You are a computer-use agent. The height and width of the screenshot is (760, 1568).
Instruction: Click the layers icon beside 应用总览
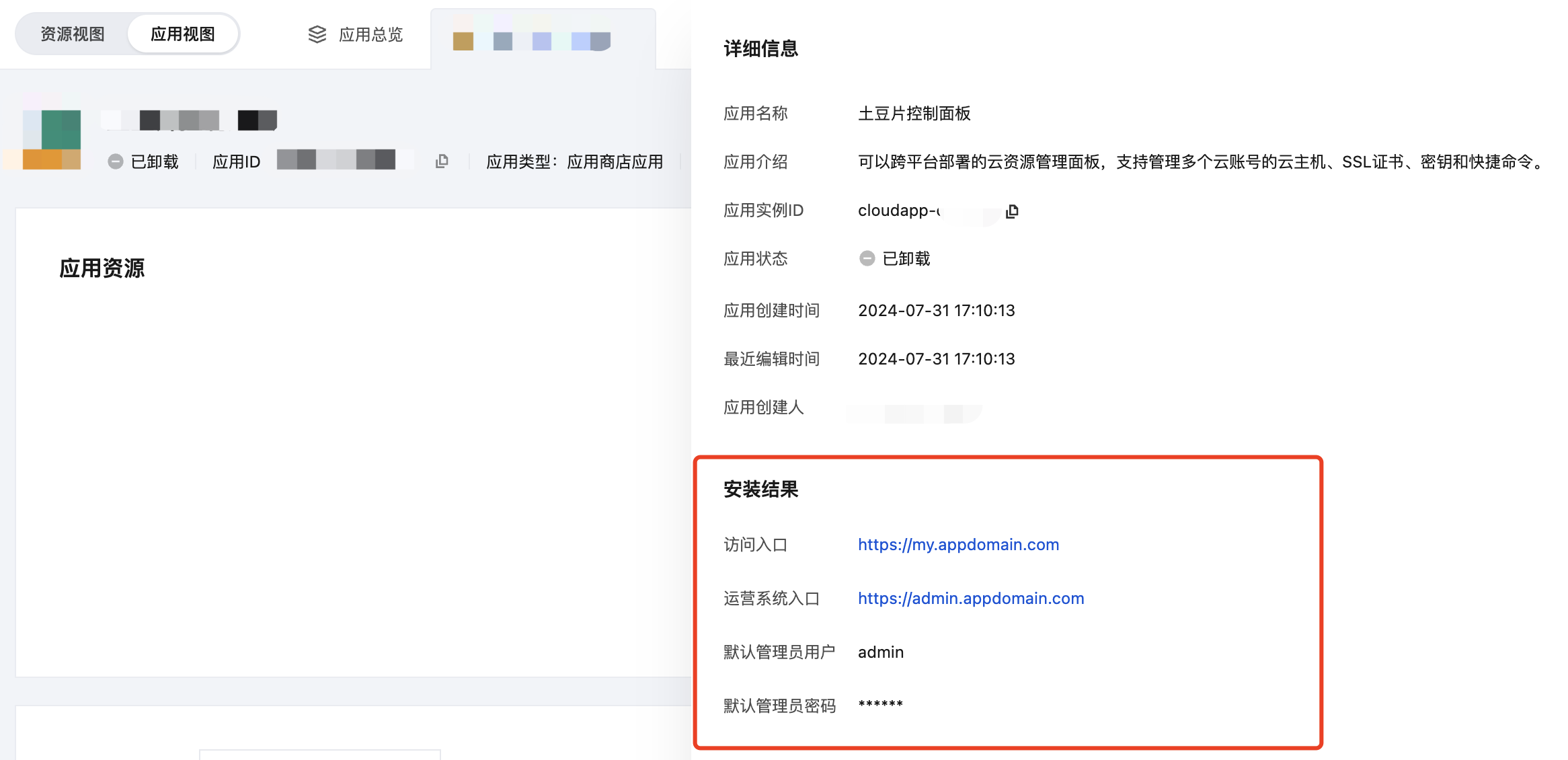point(317,34)
